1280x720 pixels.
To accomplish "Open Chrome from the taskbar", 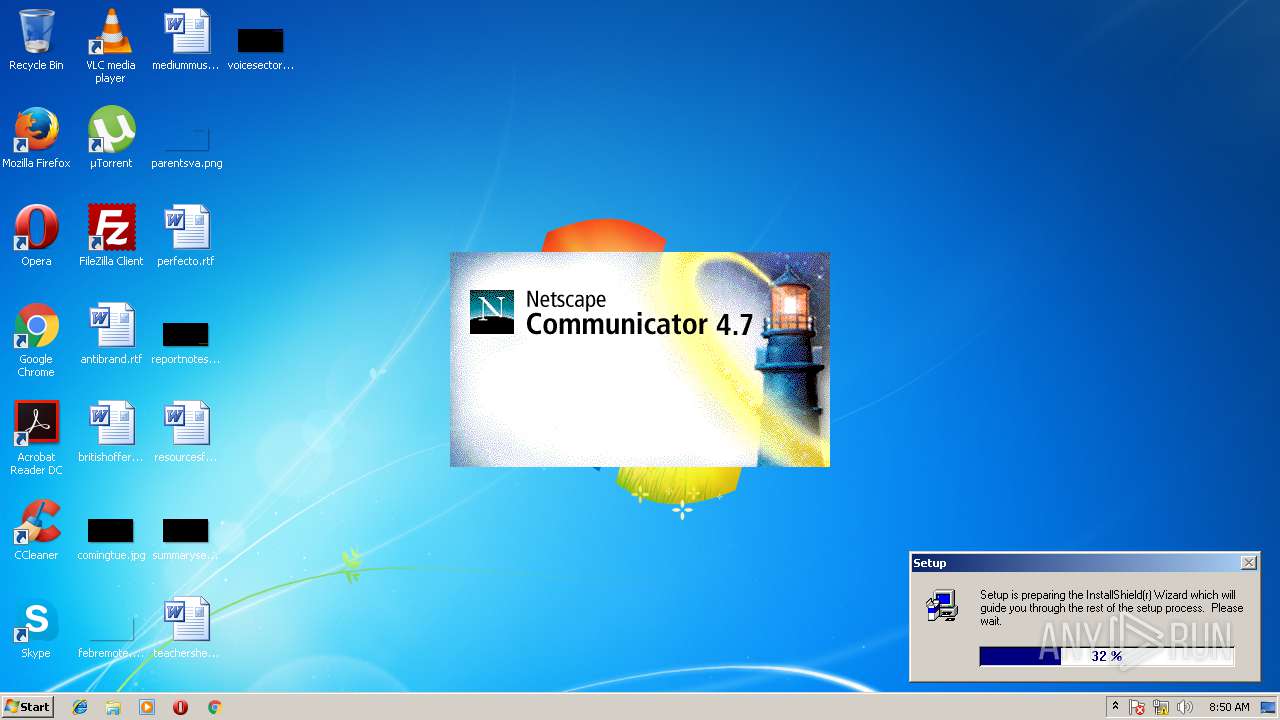I will 214,707.
